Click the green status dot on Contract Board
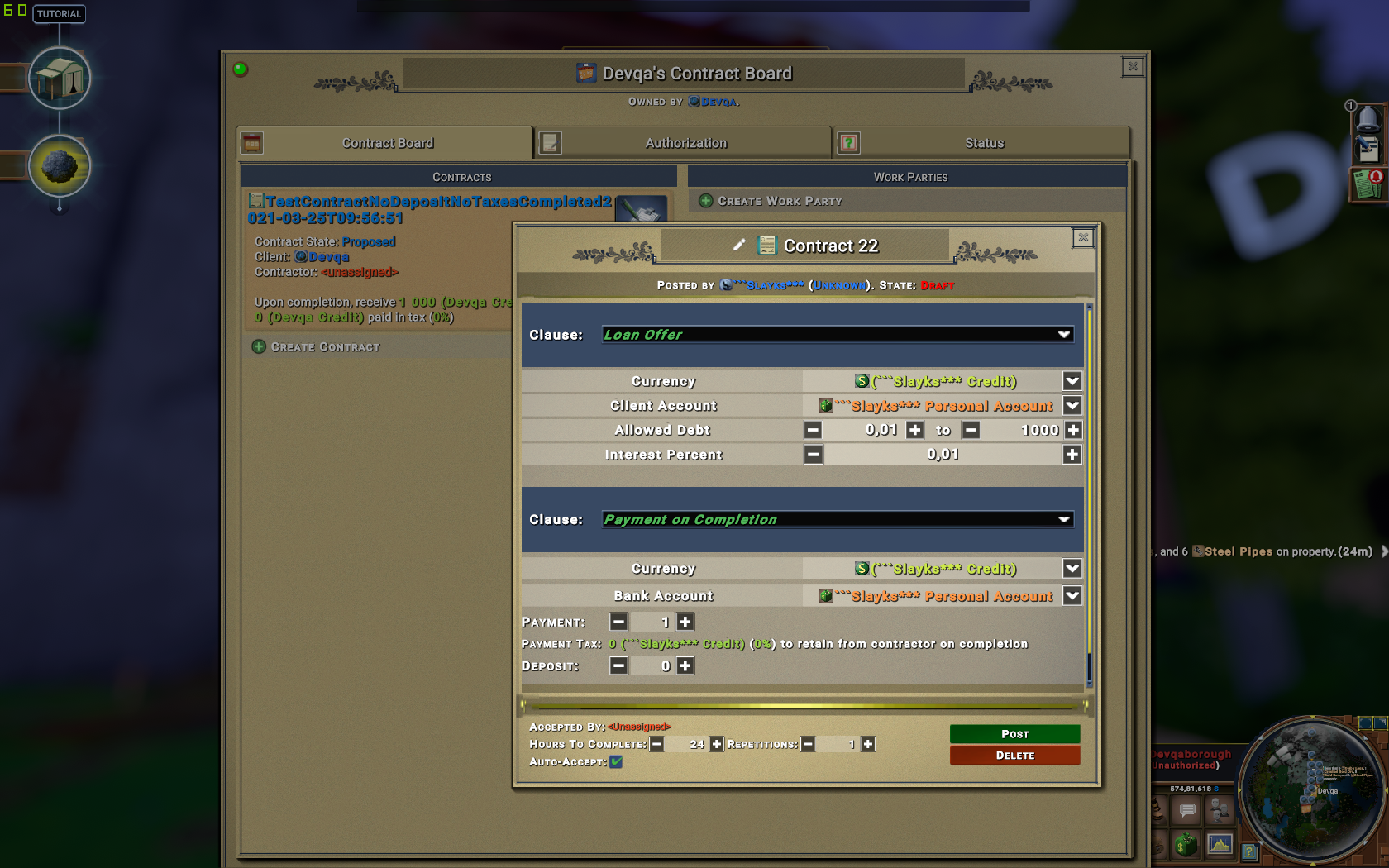The height and width of the screenshot is (868, 1389). [241, 69]
